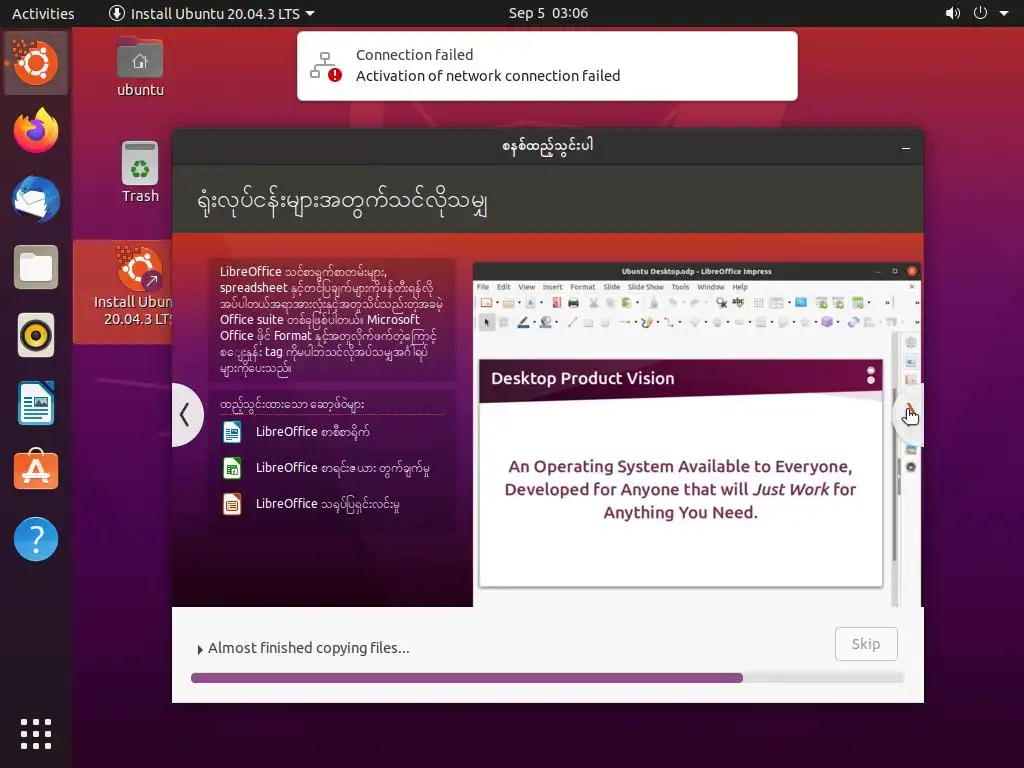Open the Files manager in dock
This screenshot has width=1024, height=768.
point(36,267)
